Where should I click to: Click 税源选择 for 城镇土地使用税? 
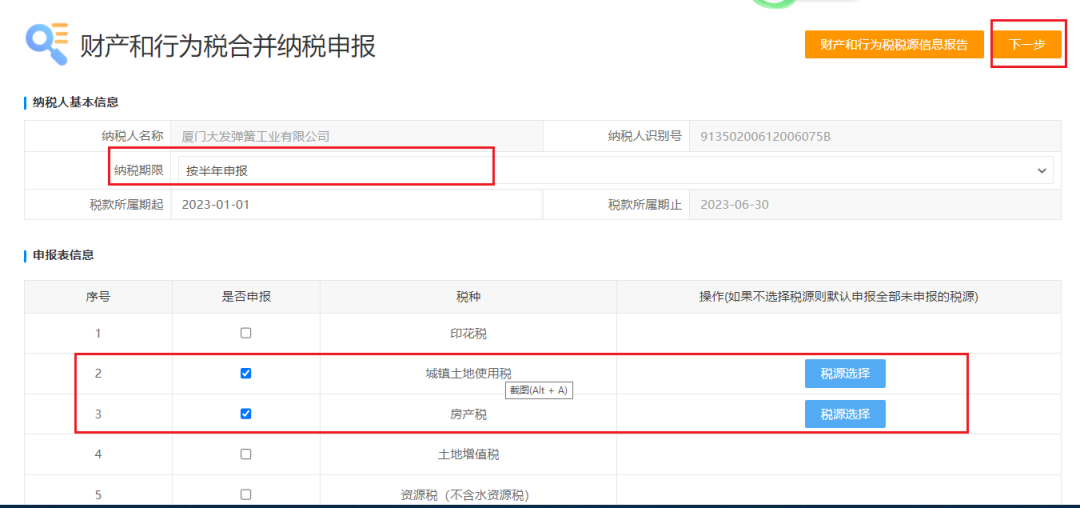click(845, 374)
